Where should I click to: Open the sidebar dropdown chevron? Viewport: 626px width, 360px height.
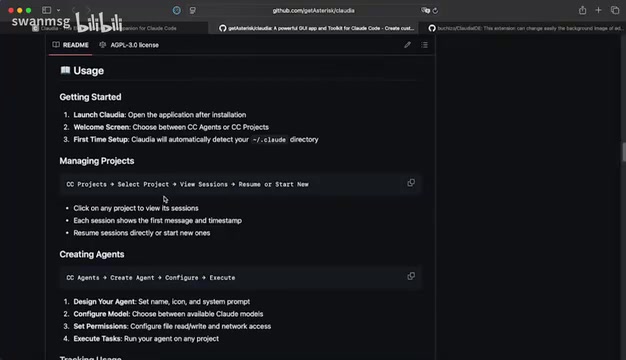coord(58,10)
